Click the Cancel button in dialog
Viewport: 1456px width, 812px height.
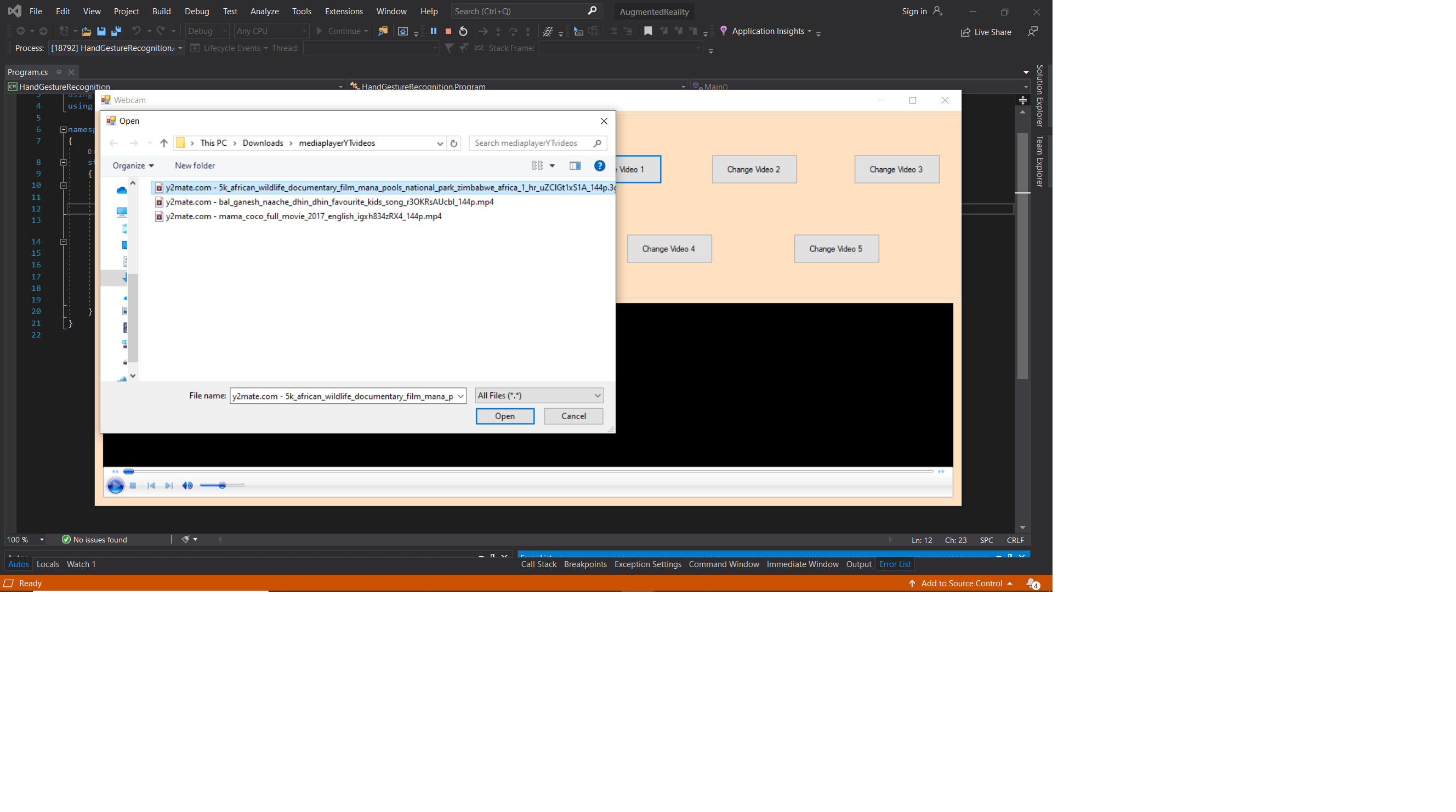[x=573, y=416]
